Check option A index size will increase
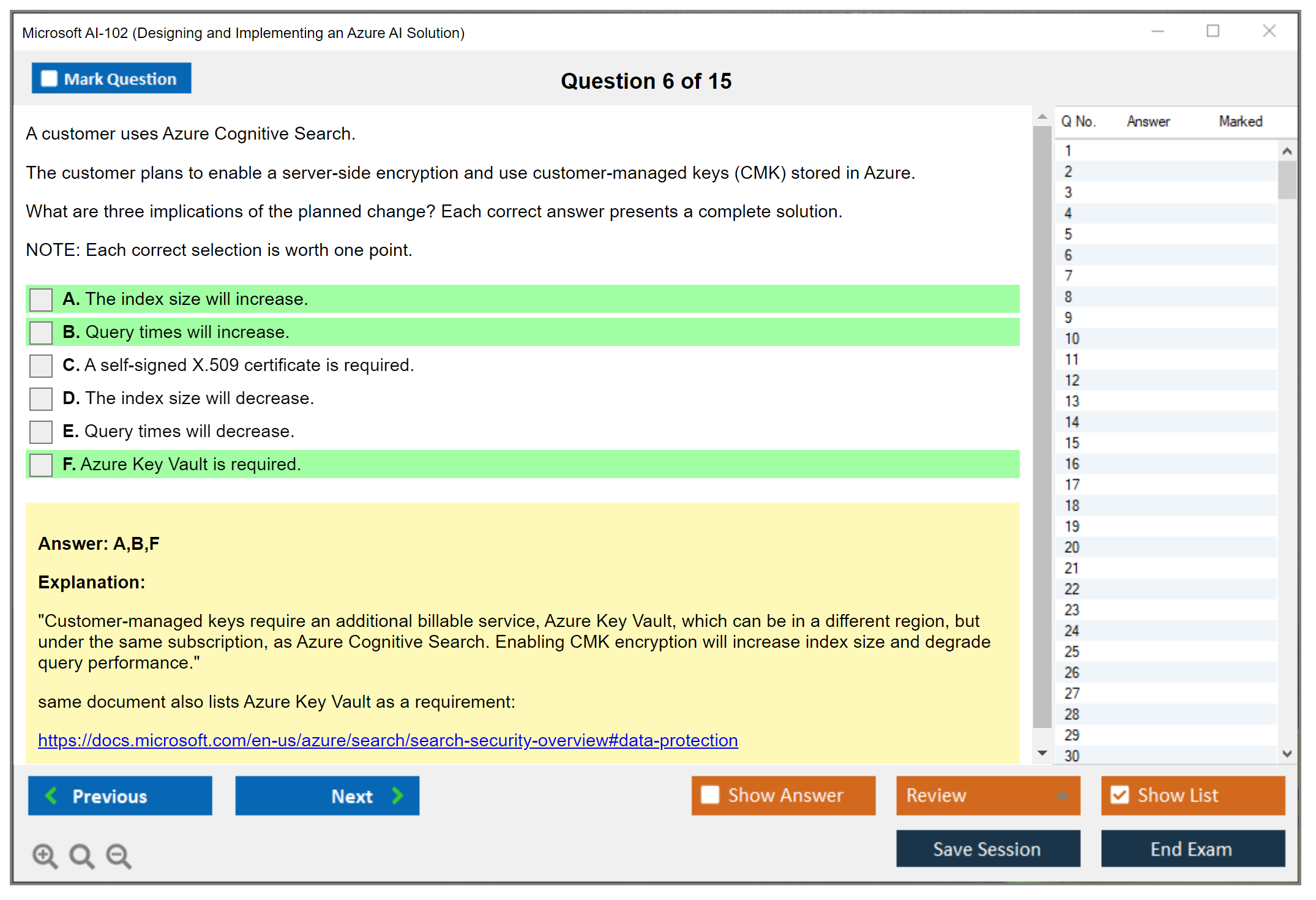Image resolution: width=1316 pixels, height=900 pixels. click(41, 299)
